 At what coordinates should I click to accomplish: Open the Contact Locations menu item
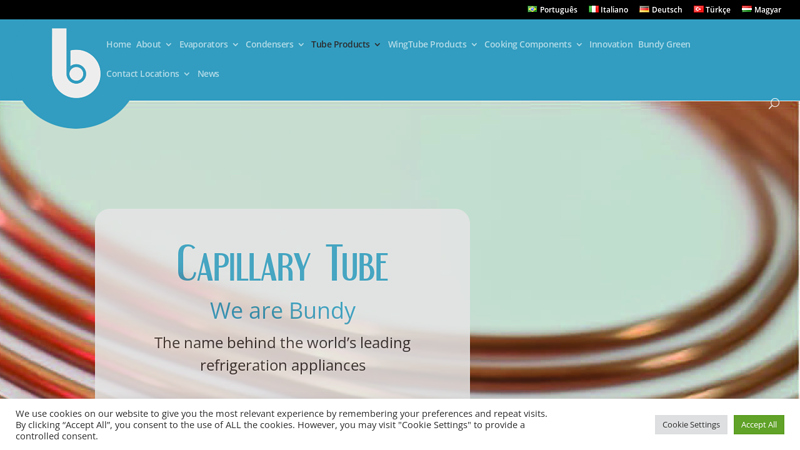coord(142,73)
